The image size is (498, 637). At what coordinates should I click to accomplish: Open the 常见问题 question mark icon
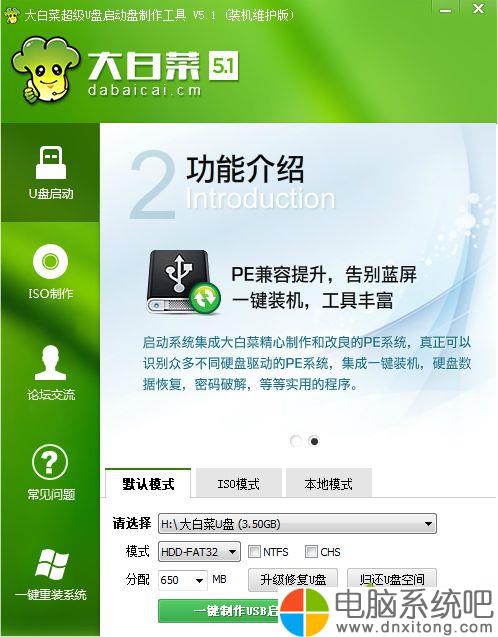pos(50,462)
